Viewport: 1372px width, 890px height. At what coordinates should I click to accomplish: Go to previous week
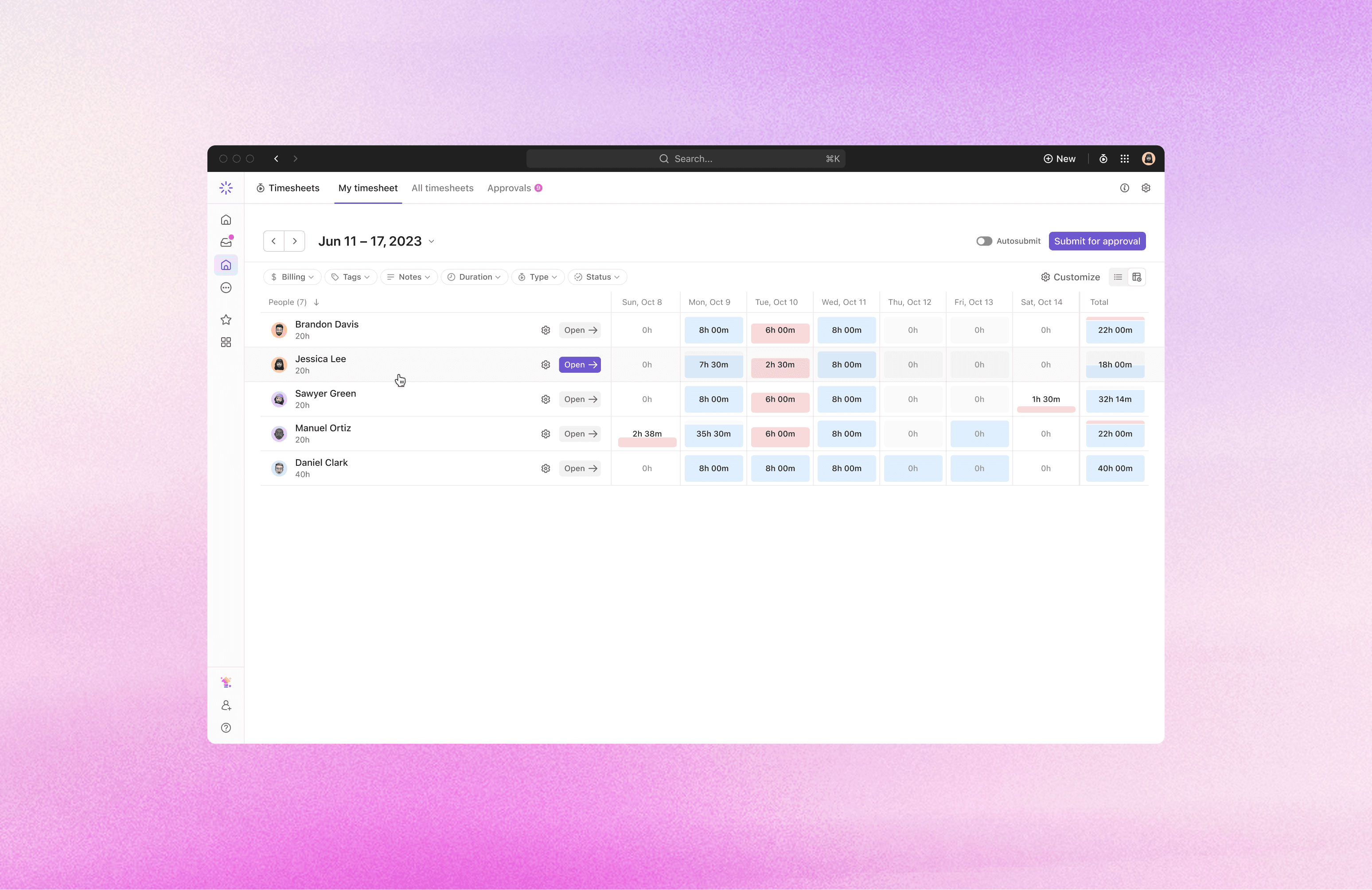274,241
